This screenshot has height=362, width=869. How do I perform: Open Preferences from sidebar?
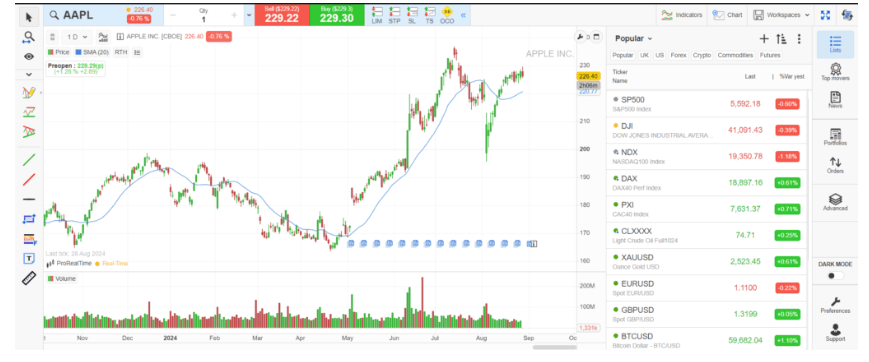(x=836, y=304)
